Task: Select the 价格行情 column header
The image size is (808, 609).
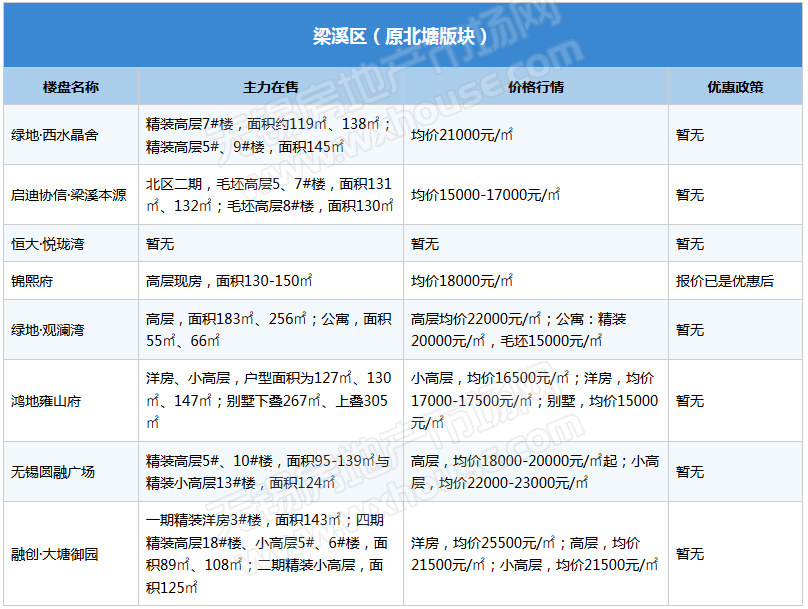Action: coord(536,87)
